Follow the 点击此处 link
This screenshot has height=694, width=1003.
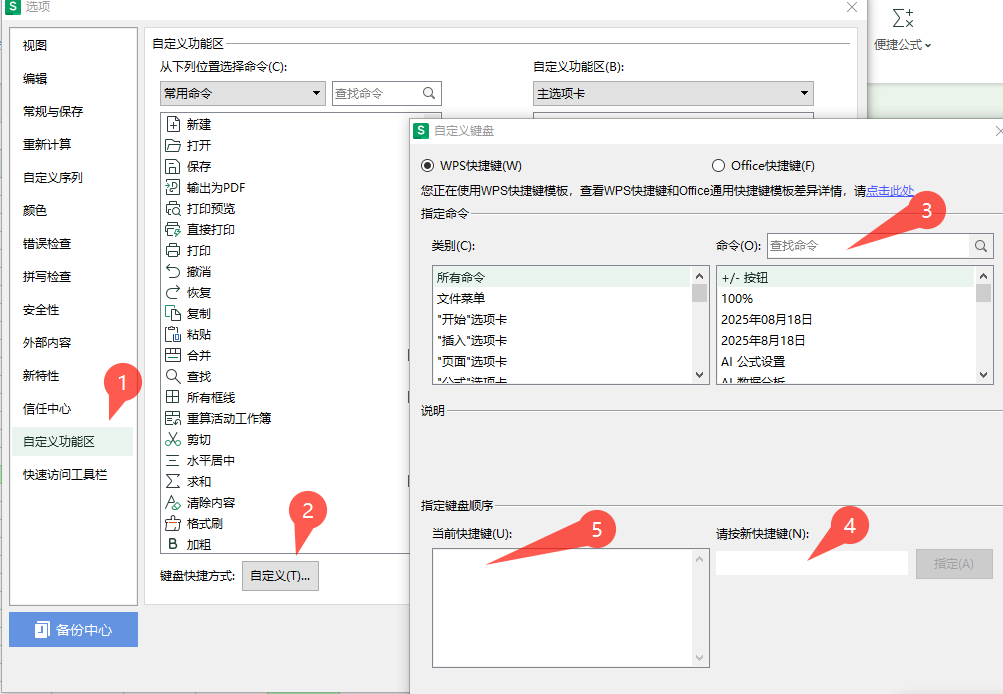(x=890, y=191)
